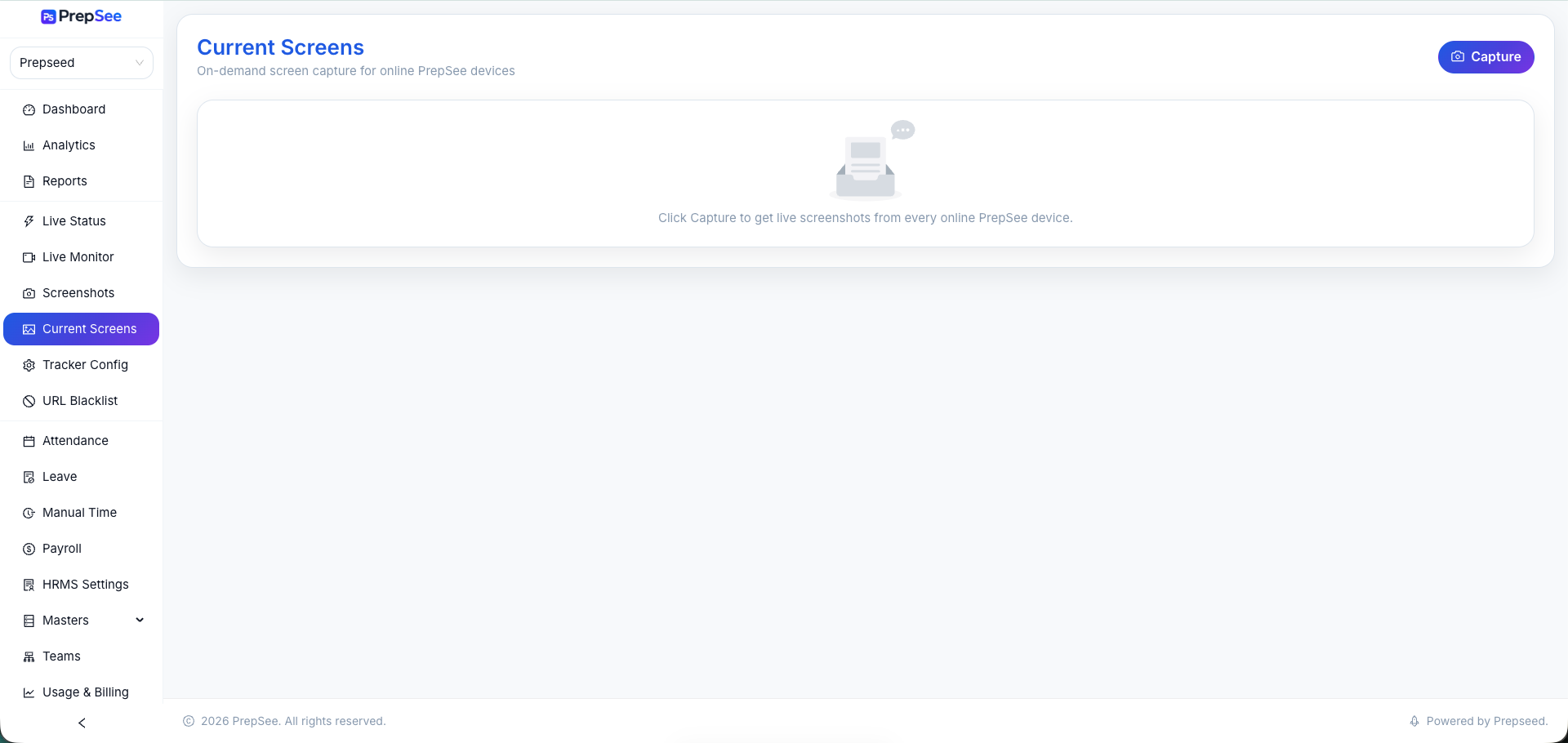The image size is (1568, 743).
Task: Collapse the sidebar with the arrow
Action: [x=82, y=723]
